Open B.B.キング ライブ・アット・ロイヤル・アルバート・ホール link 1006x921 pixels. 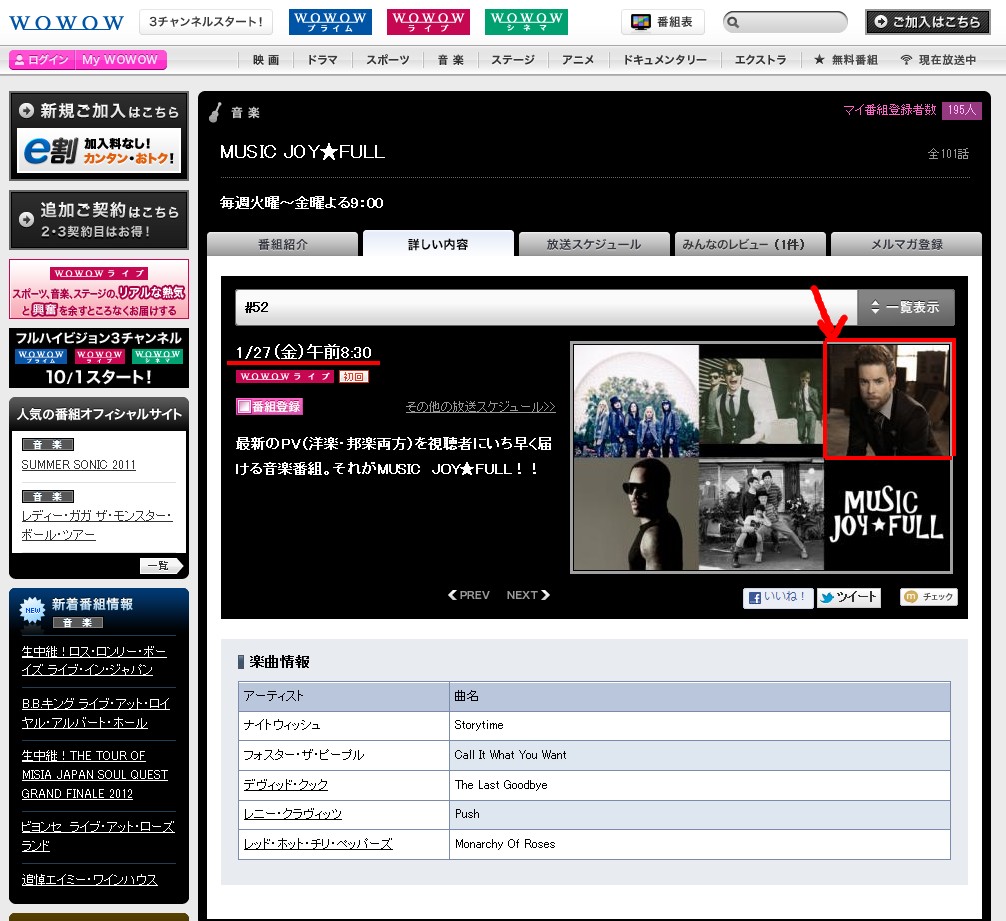coord(96,713)
